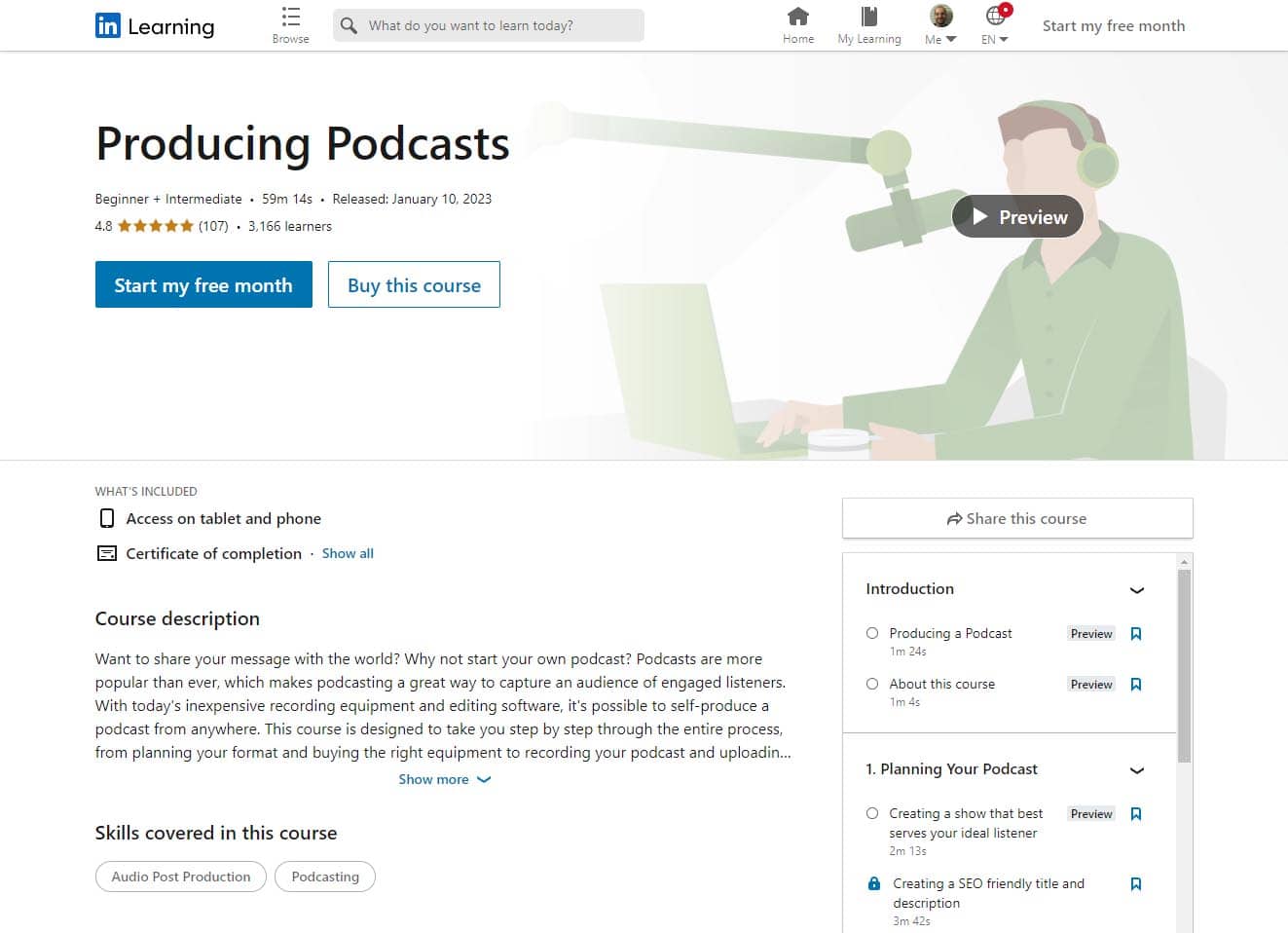Click the Beginner + Intermediate level text

[168, 199]
